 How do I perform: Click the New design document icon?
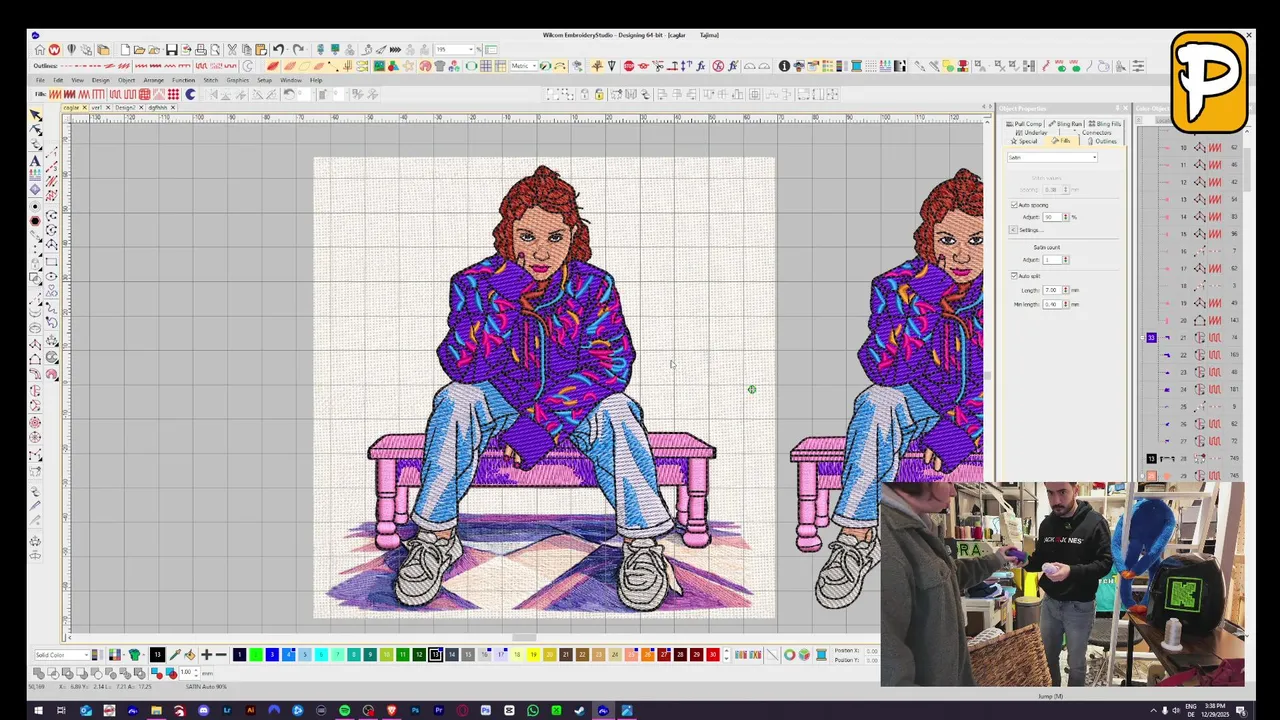[x=125, y=49]
